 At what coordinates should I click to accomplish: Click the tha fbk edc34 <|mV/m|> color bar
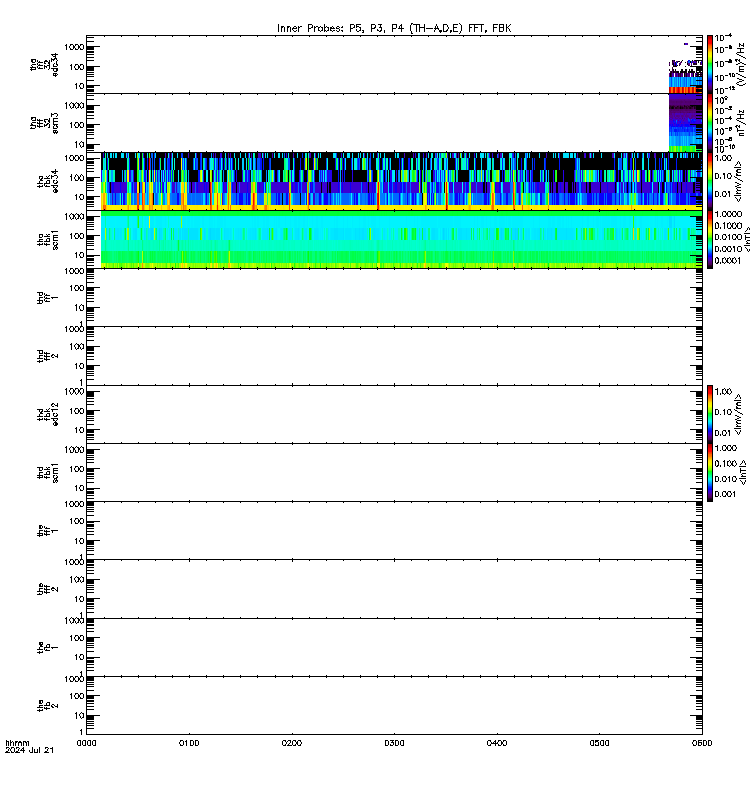tap(710, 181)
